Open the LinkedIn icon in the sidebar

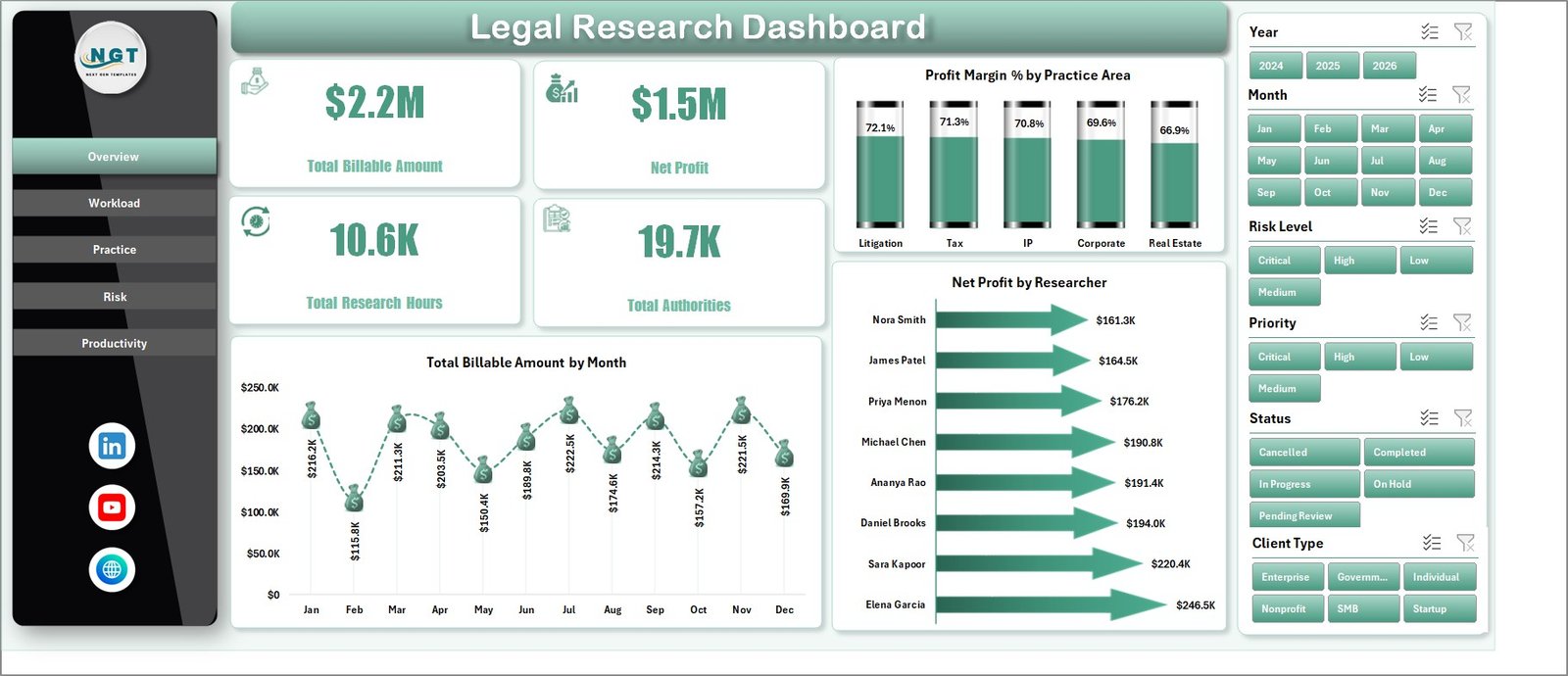tap(112, 446)
